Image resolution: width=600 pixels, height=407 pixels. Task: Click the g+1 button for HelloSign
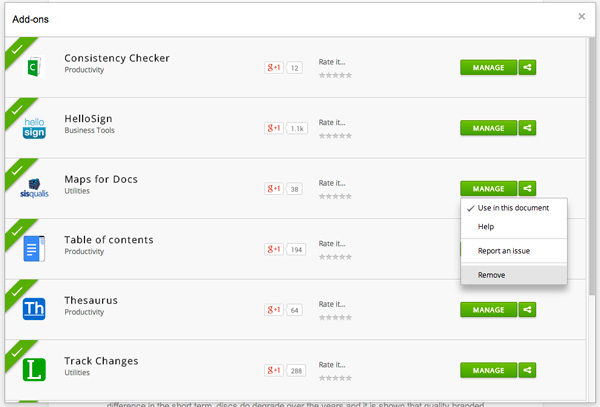pos(274,128)
